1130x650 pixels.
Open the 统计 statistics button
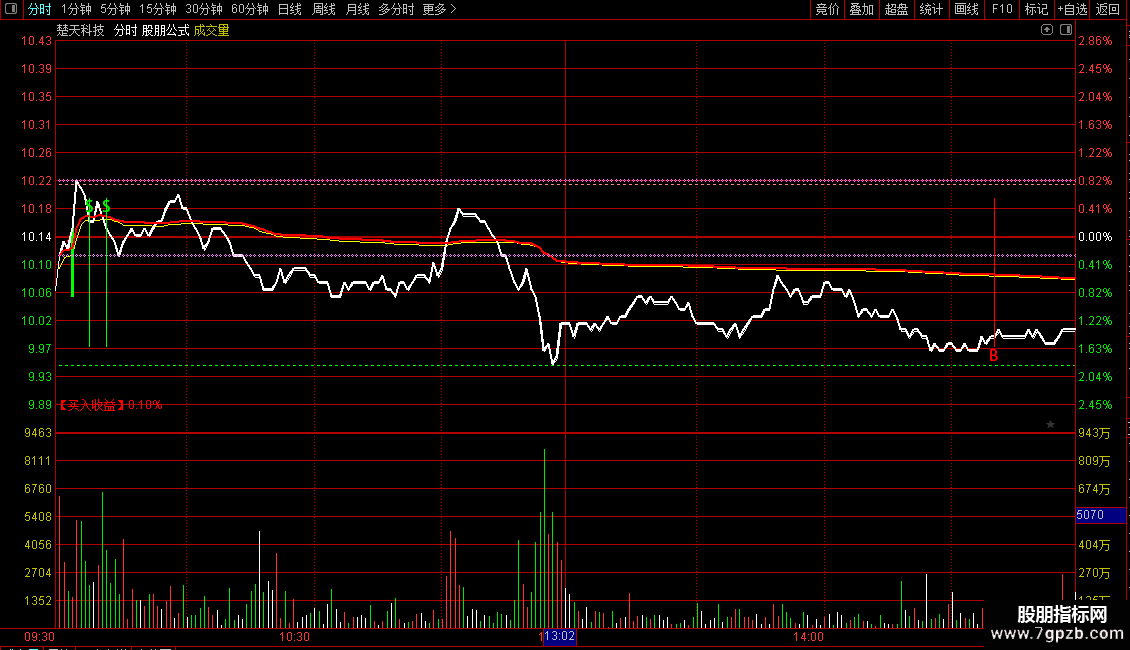(931, 9)
